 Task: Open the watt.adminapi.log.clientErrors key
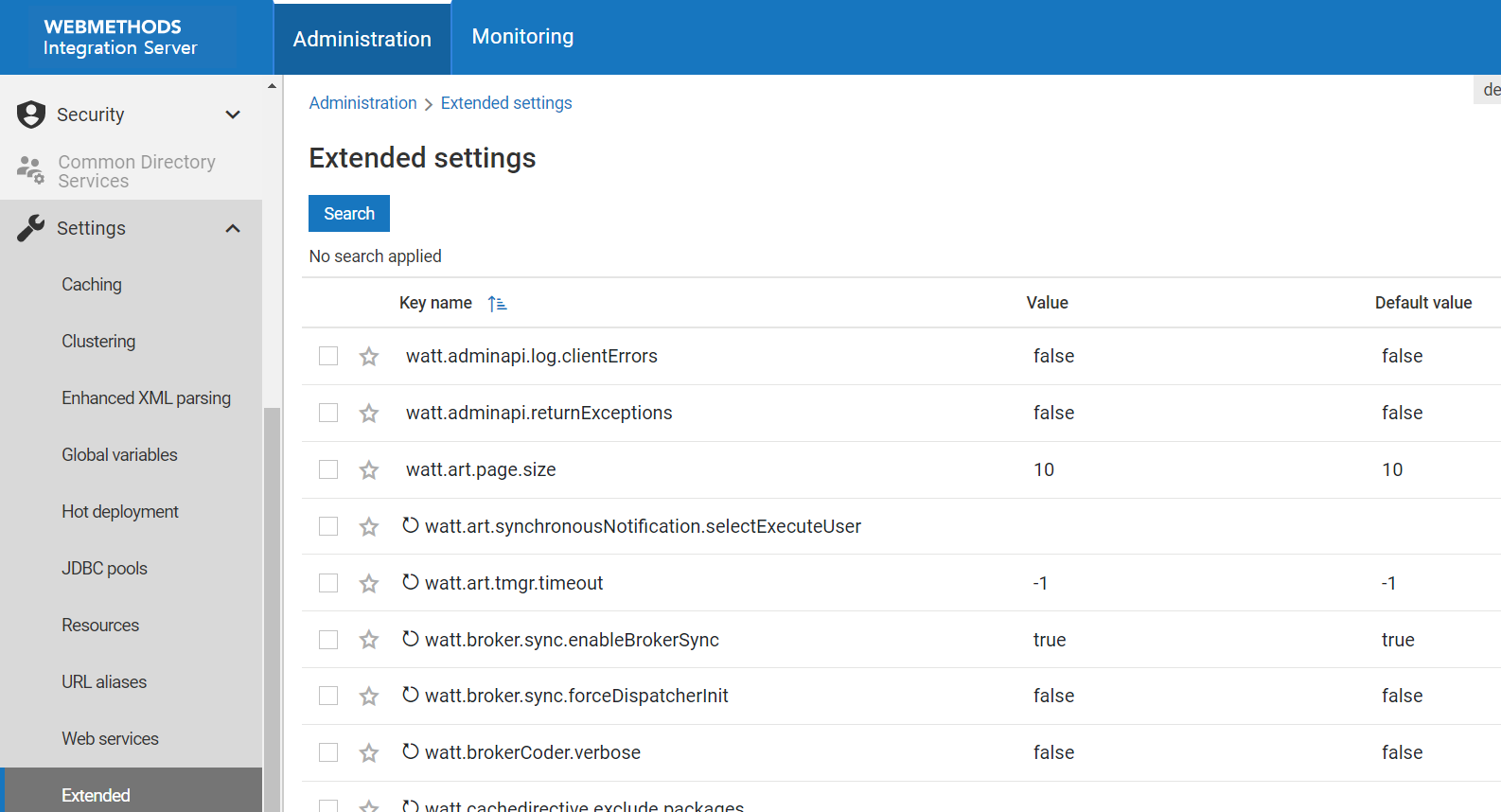532,356
